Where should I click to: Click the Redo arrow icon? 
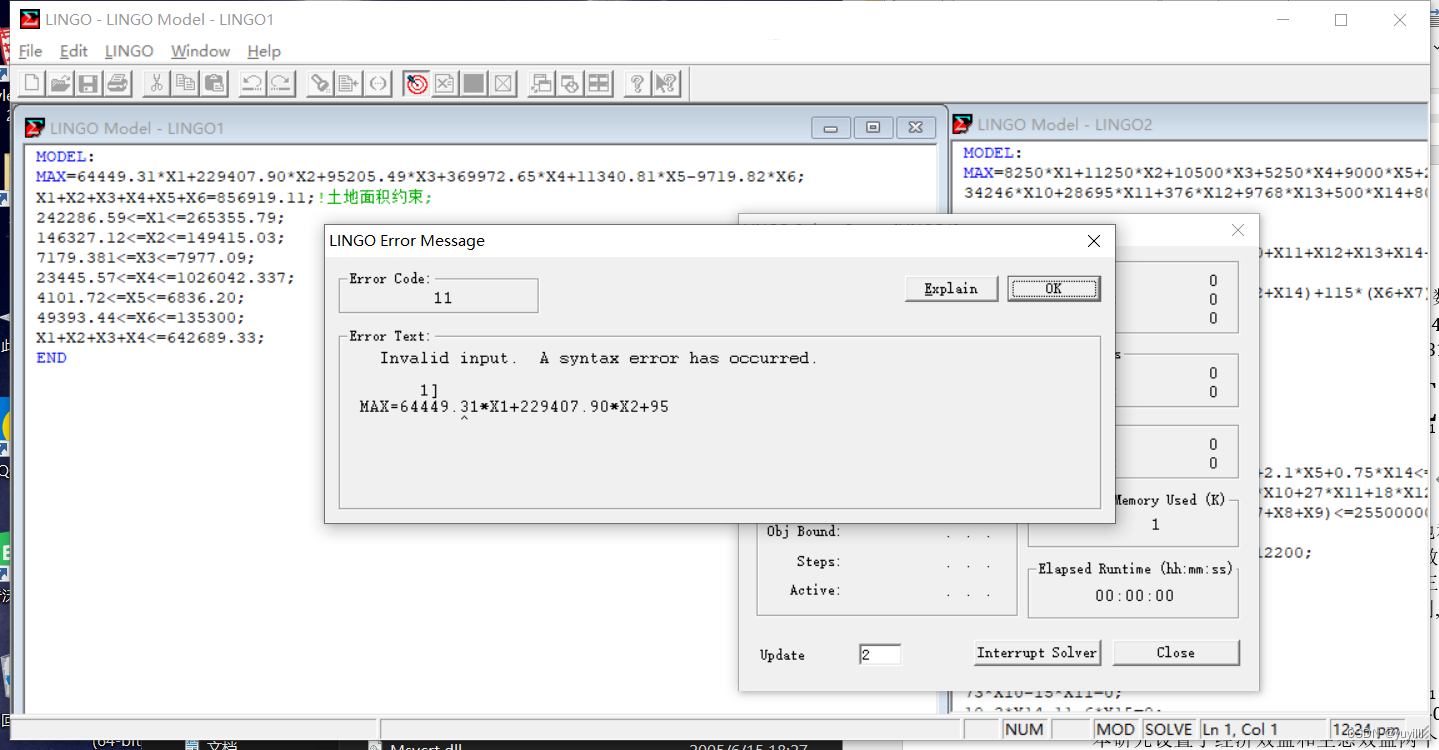(x=281, y=83)
